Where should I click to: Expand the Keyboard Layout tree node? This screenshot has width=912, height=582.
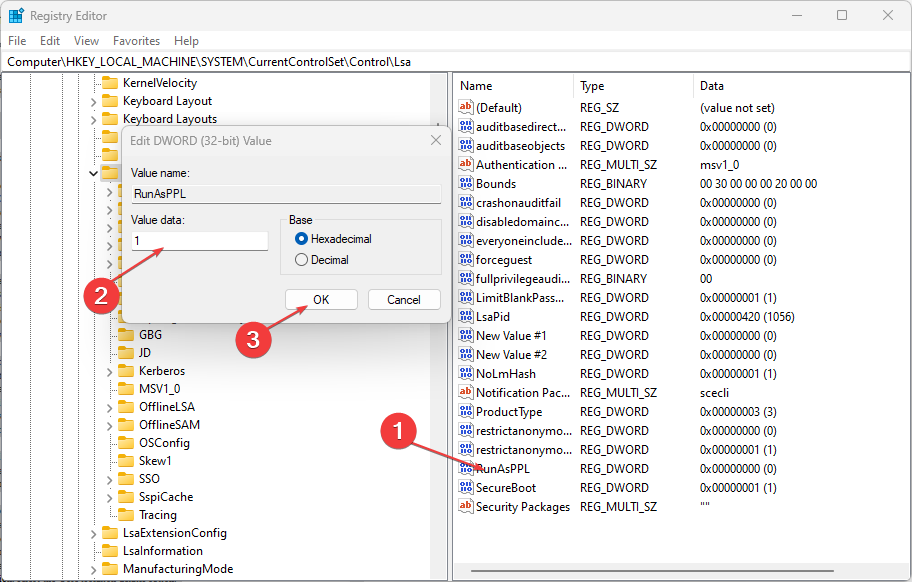click(x=93, y=101)
